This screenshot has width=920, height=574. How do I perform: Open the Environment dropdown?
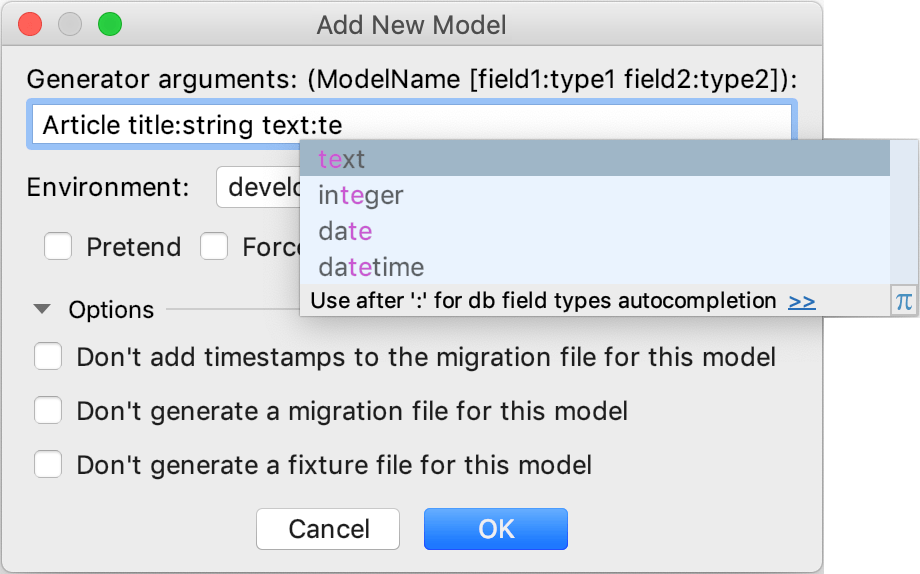(258, 188)
